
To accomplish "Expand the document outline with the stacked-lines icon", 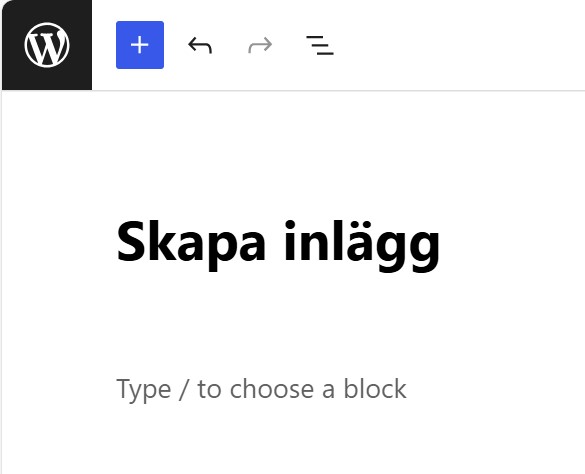I will tap(320, 45).
